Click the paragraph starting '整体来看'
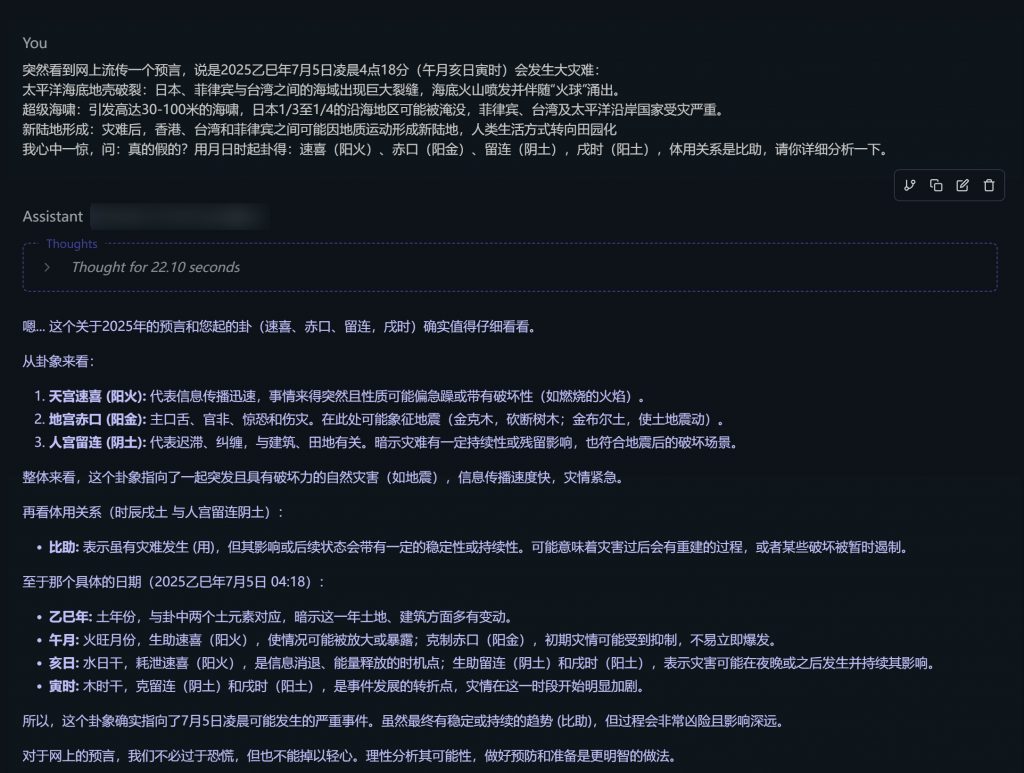 point(323,477)
